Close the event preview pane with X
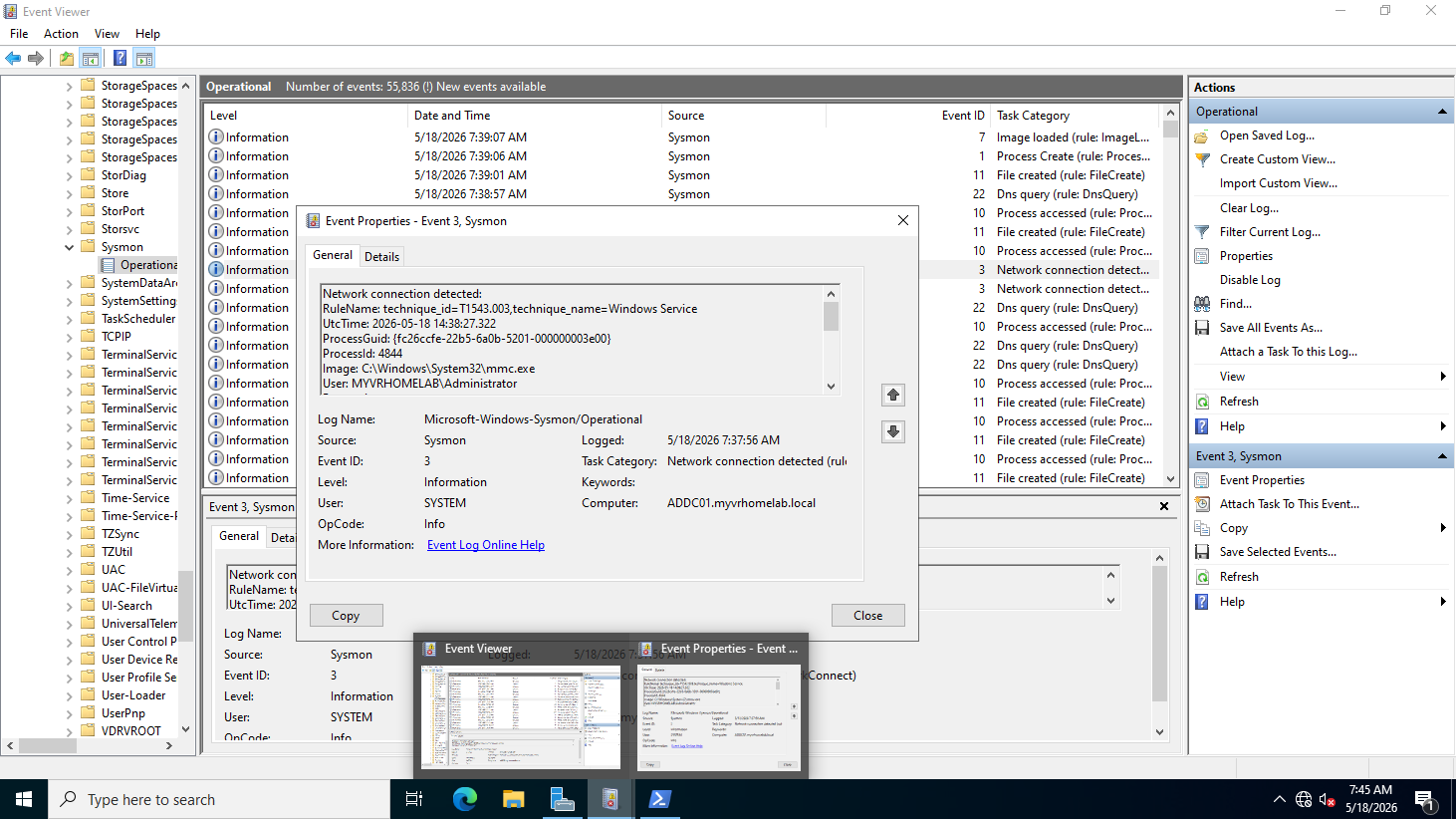1456x819 pixels. click(x=1164, y=506)
